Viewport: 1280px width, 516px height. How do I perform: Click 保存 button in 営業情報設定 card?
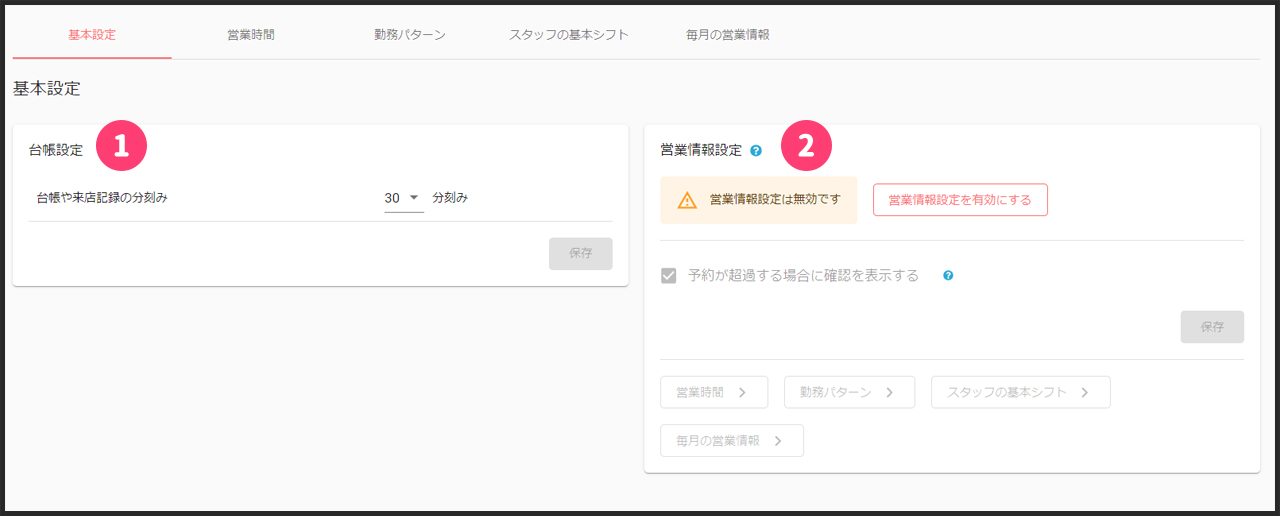pyautogui.click(x=1212, y=327)
